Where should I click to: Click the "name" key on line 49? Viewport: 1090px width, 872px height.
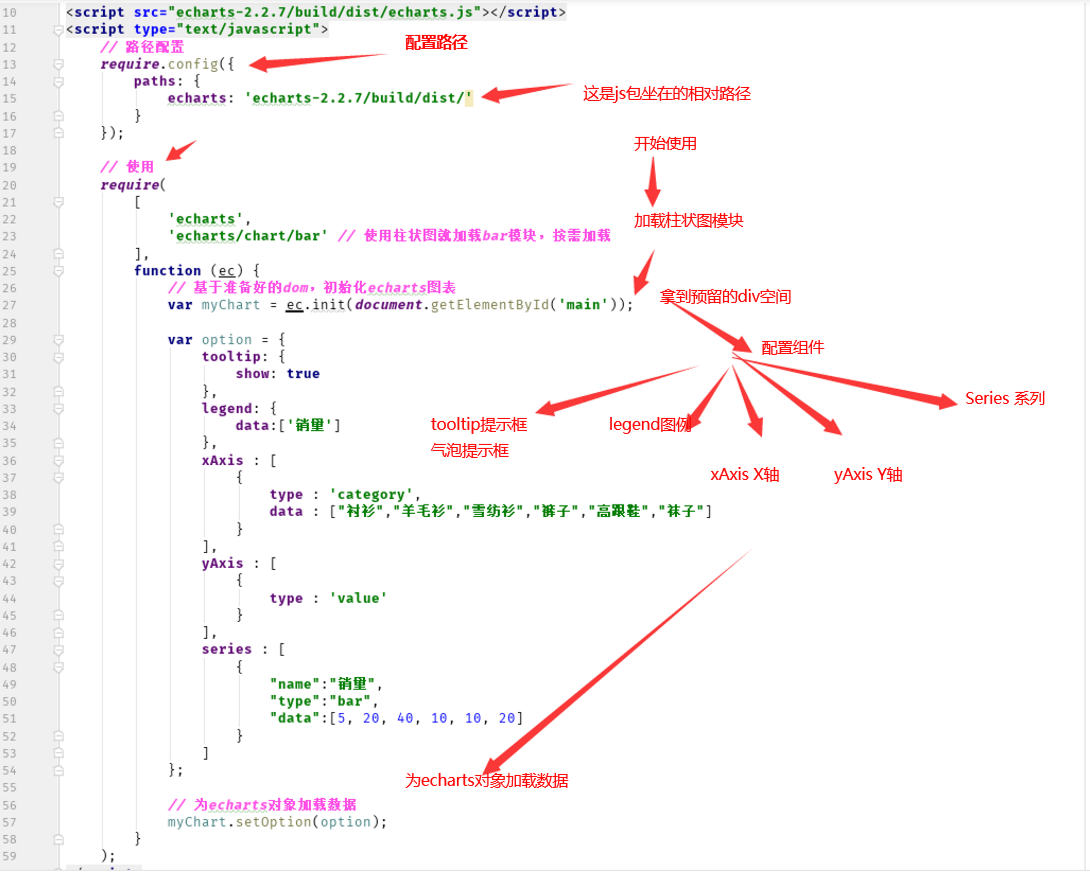click(x=295, y=684)
